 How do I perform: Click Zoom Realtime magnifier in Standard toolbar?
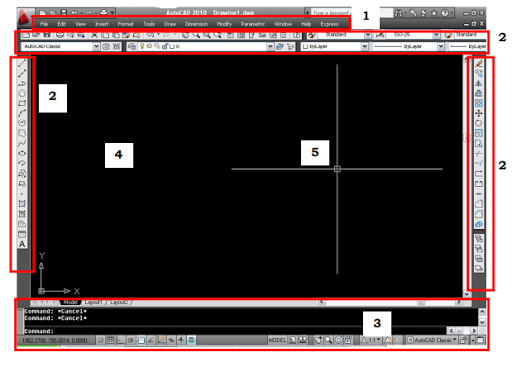(x=196, y=35)
